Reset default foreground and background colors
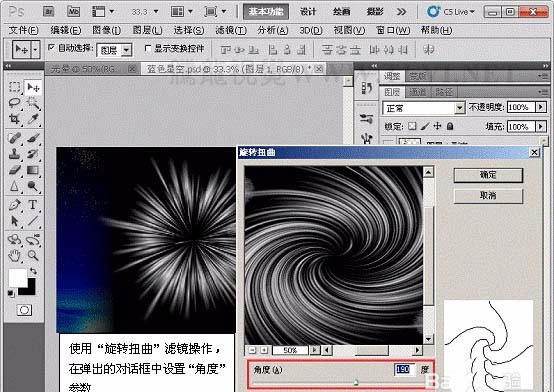This screenshot has width=554, height=392. coord(11,293)
